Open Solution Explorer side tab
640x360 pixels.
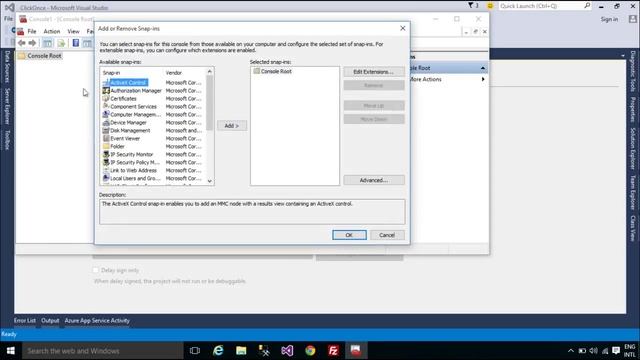click(x=633, y=148)
